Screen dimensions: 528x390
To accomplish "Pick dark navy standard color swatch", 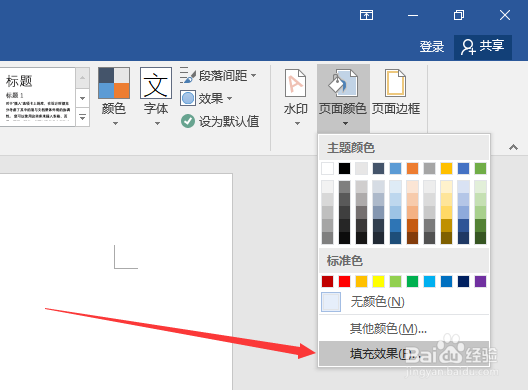I will (x=463, y=281).
